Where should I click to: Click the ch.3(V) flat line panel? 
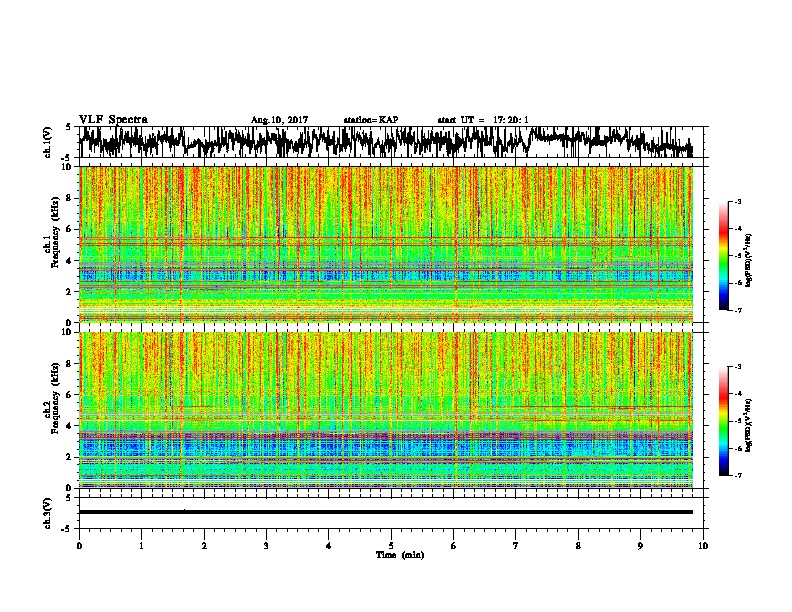(x=391, y=513)
